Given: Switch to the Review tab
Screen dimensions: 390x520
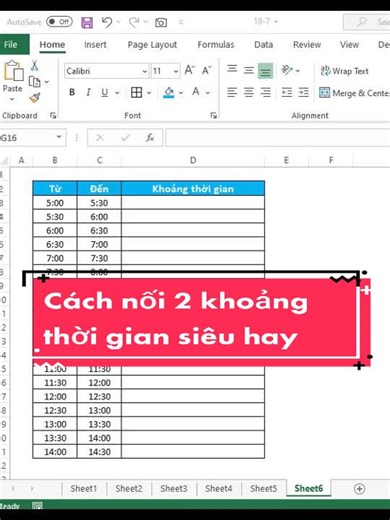Looking at the screenshot, I should [x=307, y=44].
